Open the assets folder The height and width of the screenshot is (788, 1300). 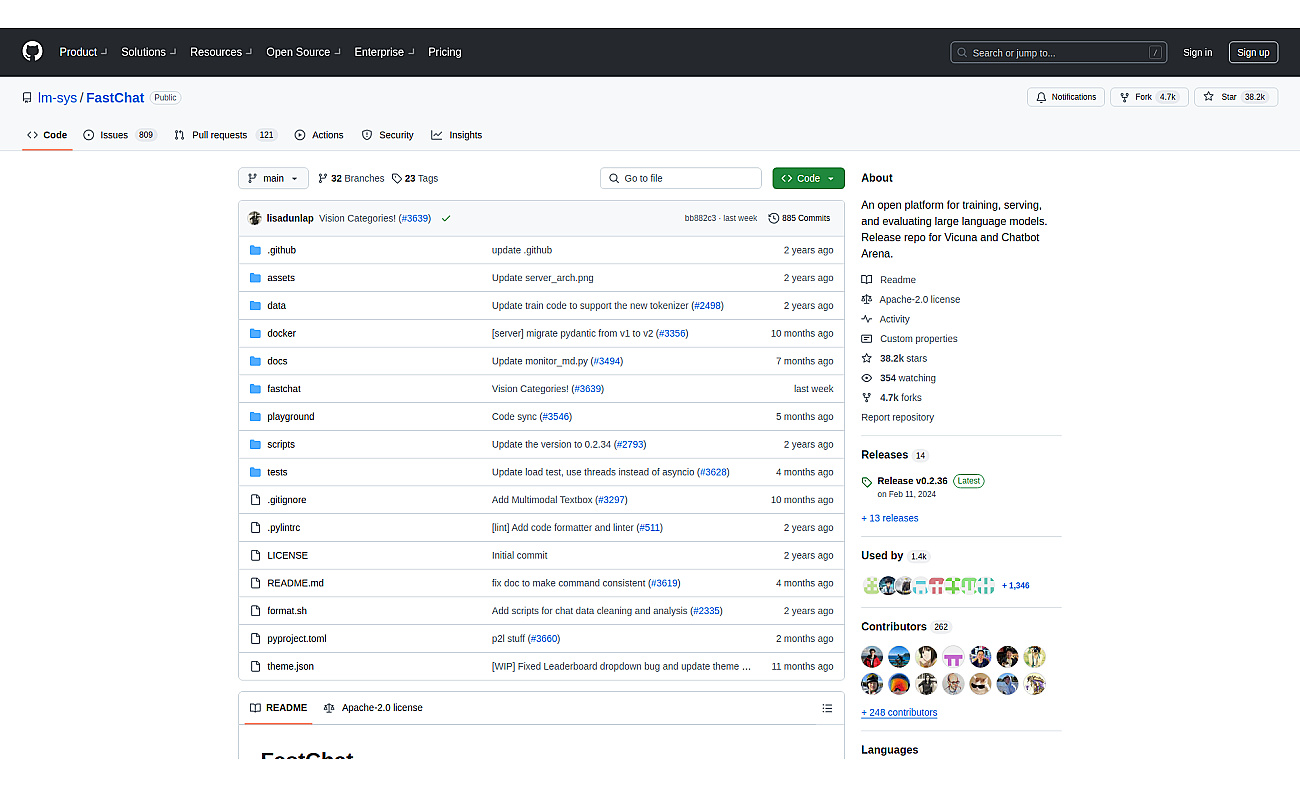(x=281, y=278)
